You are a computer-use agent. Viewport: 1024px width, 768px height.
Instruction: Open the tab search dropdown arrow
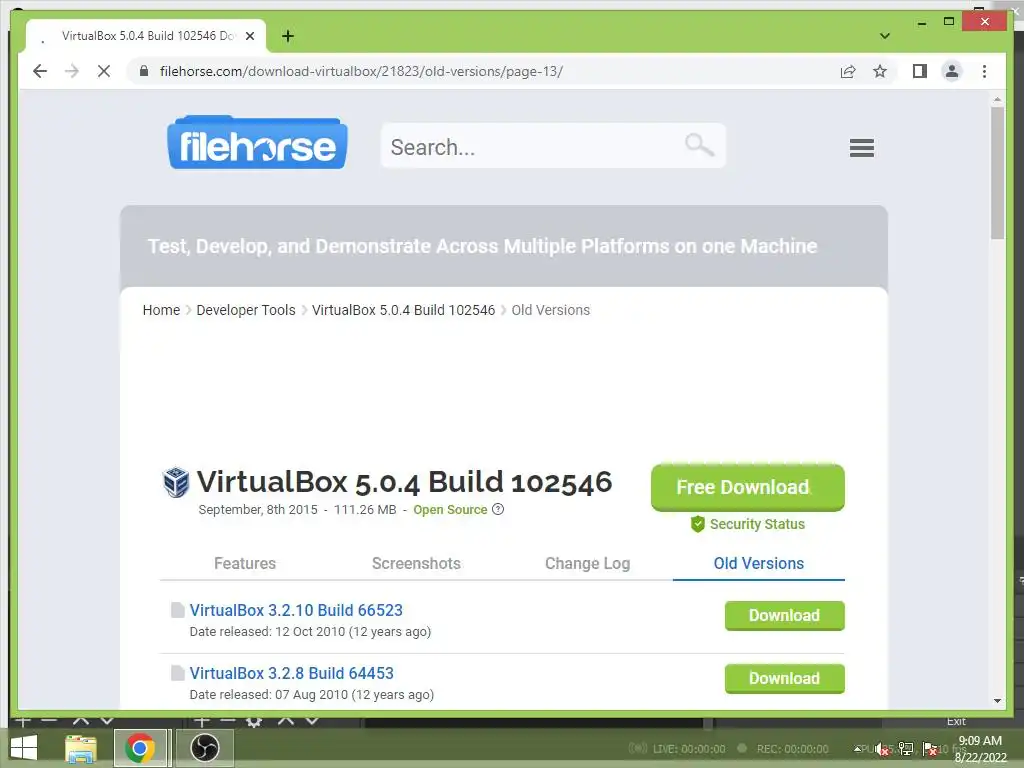(884, 36)
